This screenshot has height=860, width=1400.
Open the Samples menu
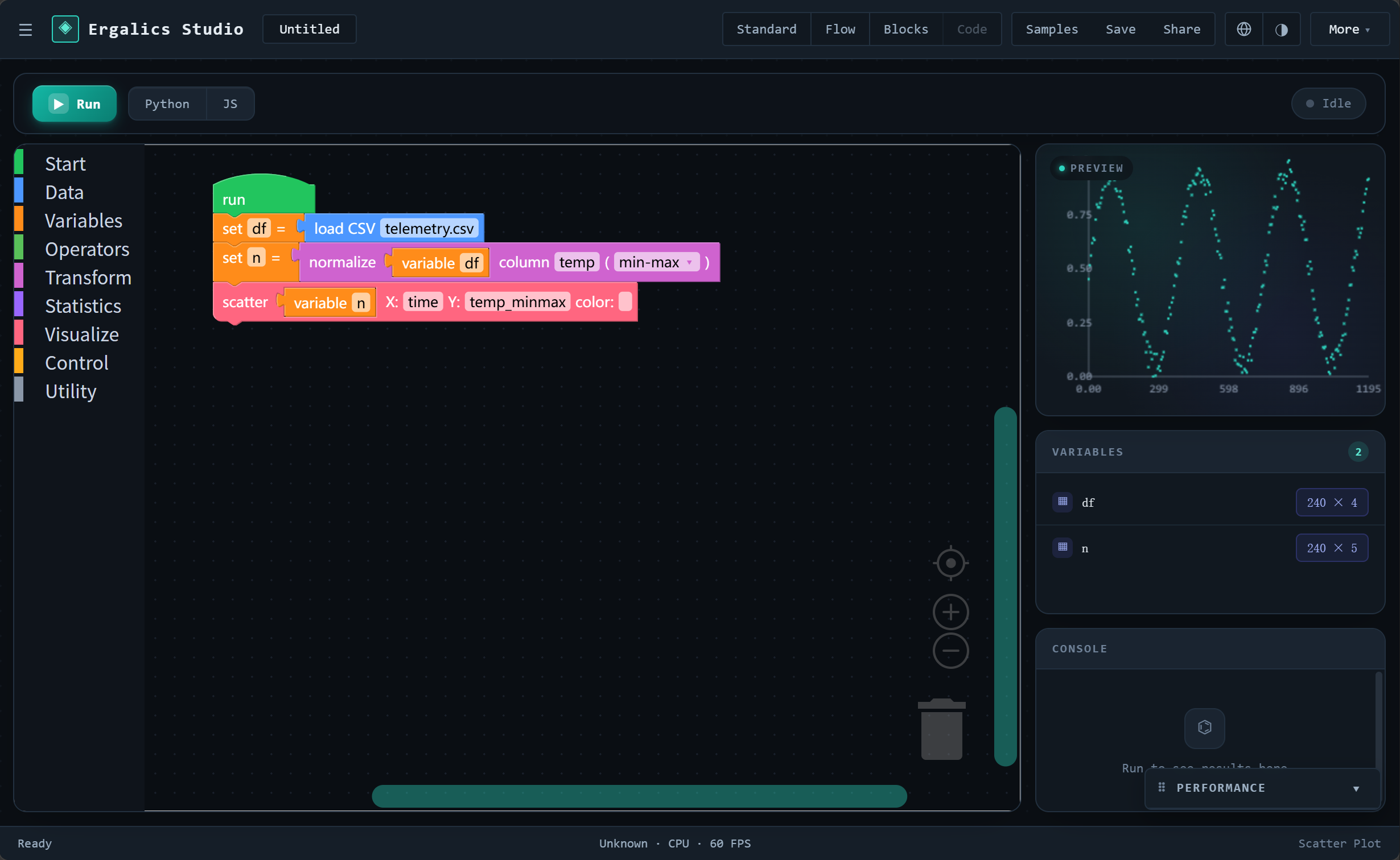pyautogui.click(x=1052, y=29)
